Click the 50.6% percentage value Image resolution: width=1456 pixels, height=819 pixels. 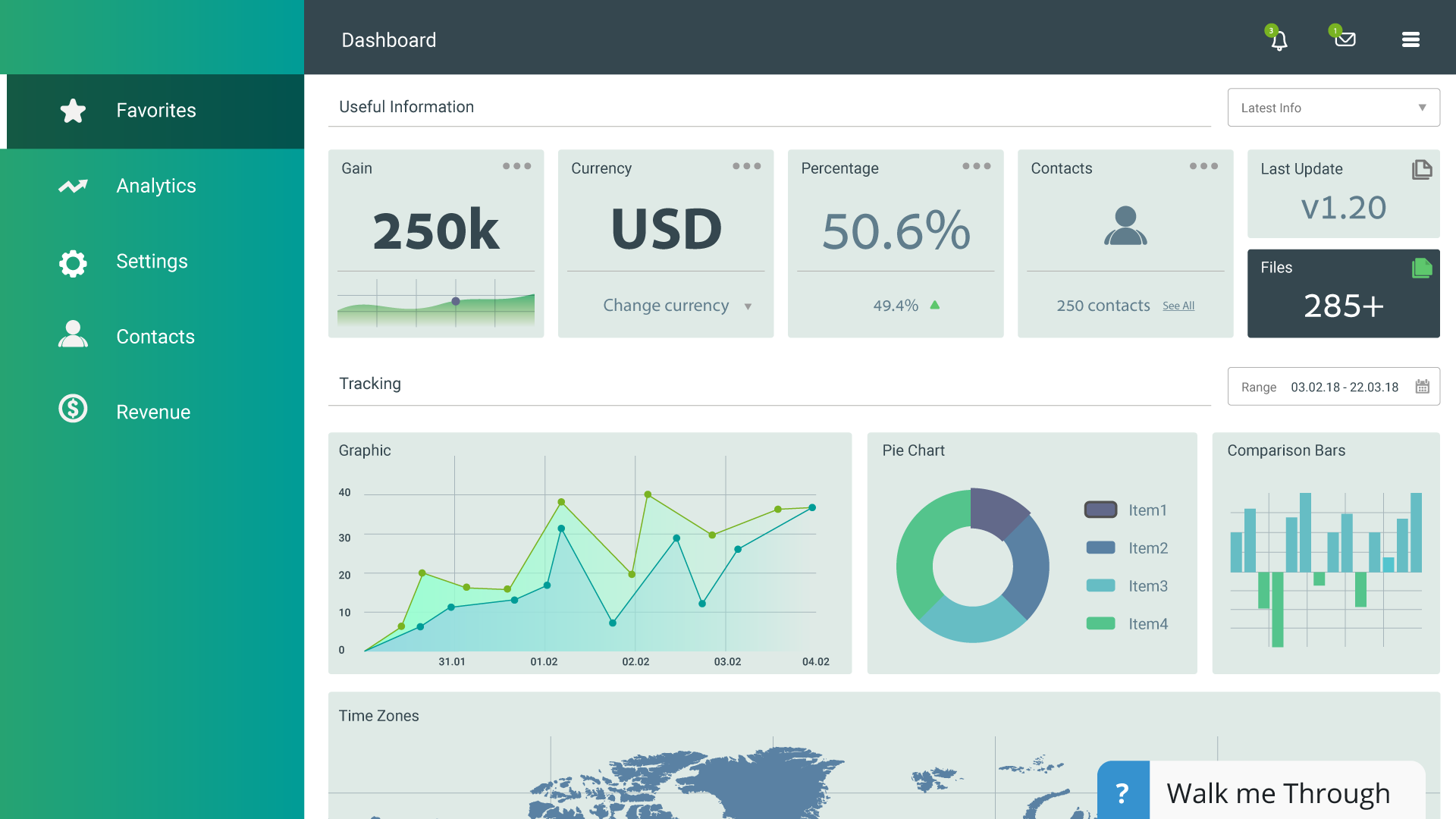896,231
